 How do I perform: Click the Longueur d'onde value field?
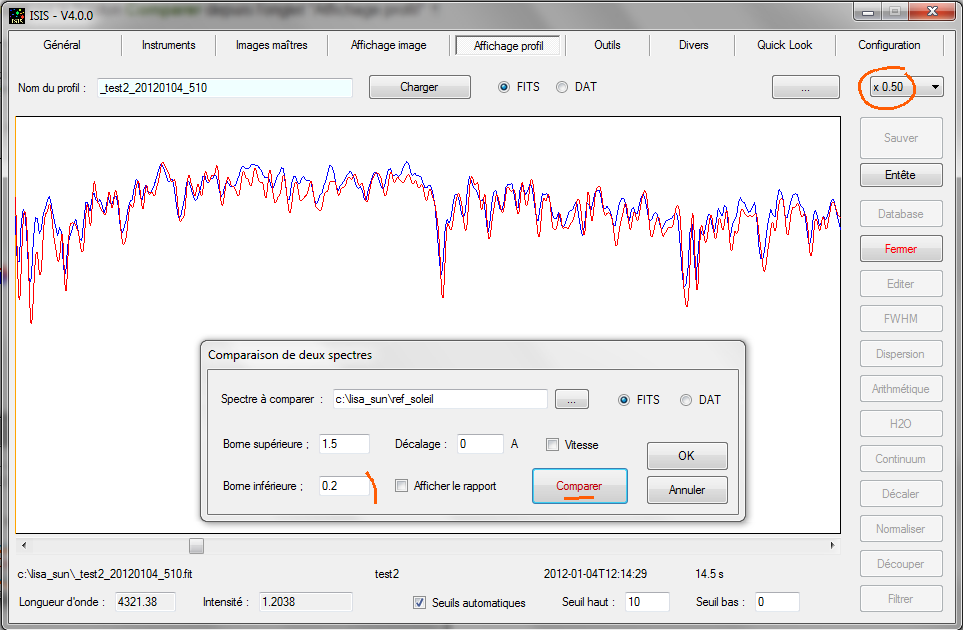tap(146, 602)
